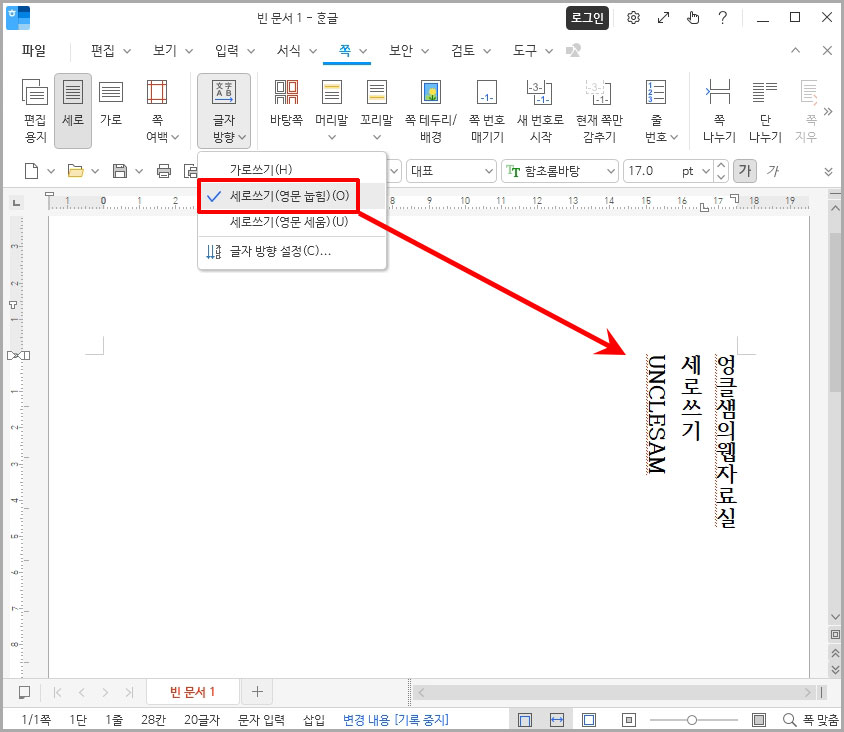Select the 꼬리말 (footer) tool
Screen dimensions: 844x732
[x=377, y=110]
